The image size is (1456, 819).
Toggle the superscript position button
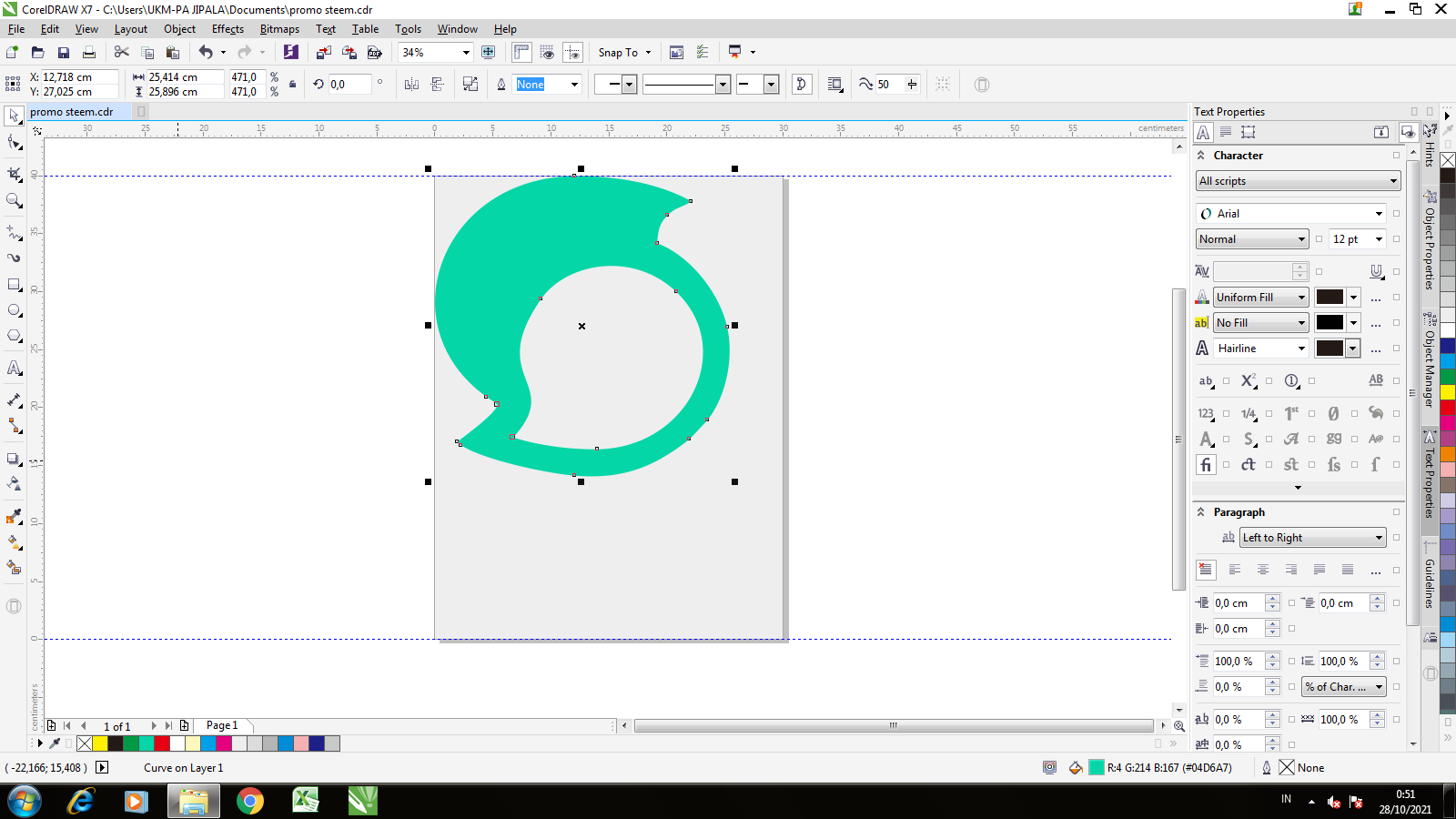pyautogui.click(x=1249, y=381)
